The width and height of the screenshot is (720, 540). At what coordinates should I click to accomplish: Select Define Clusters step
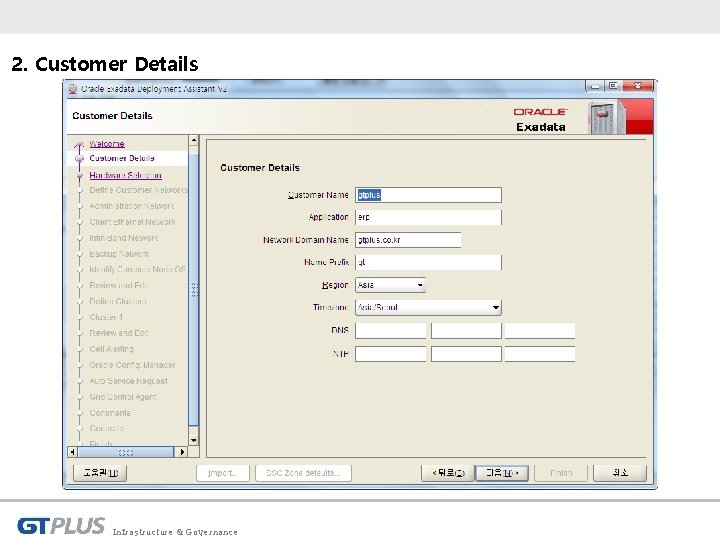click(118, 302)
